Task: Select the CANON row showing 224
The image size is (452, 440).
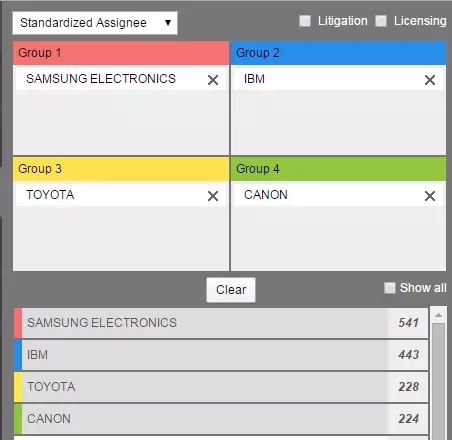Action: [221, 419]
